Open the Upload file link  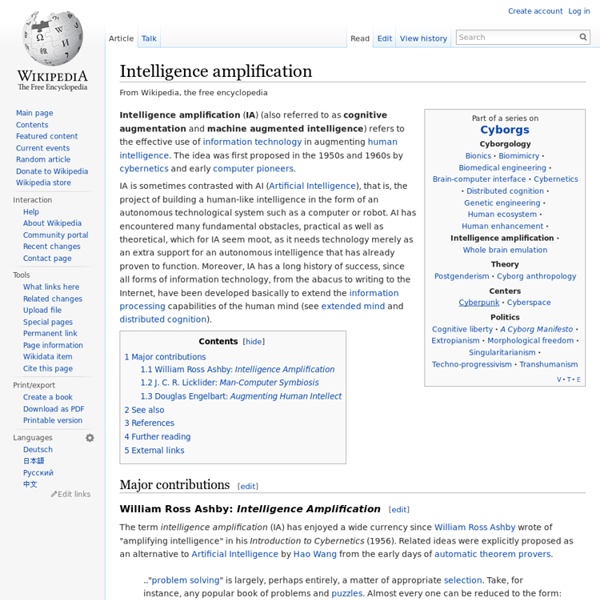pyautogui.click(x=42, y=310)
